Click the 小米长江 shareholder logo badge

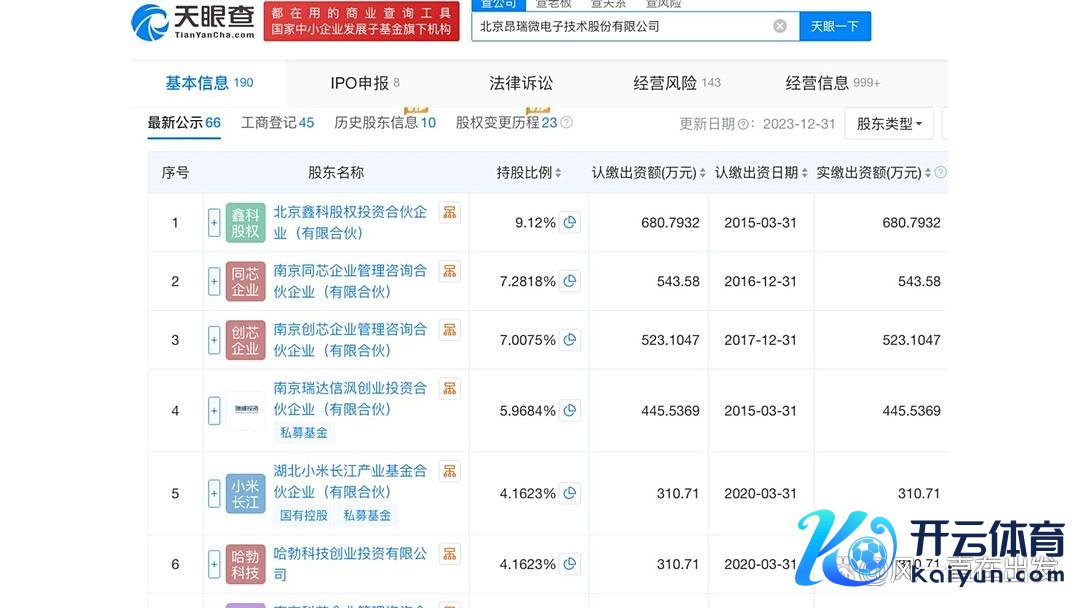coord(245,494)
